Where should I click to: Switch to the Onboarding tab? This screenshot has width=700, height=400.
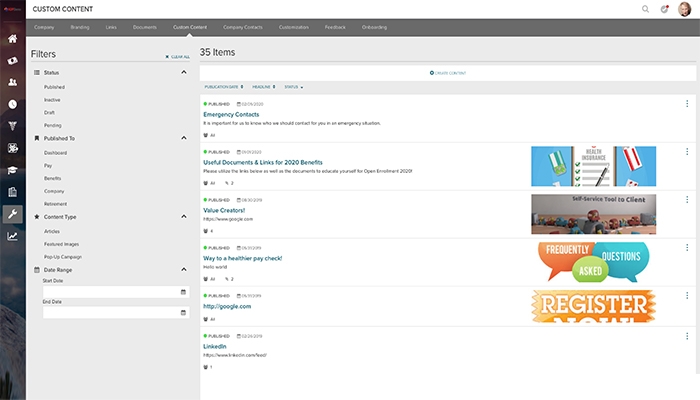[374, 27]
